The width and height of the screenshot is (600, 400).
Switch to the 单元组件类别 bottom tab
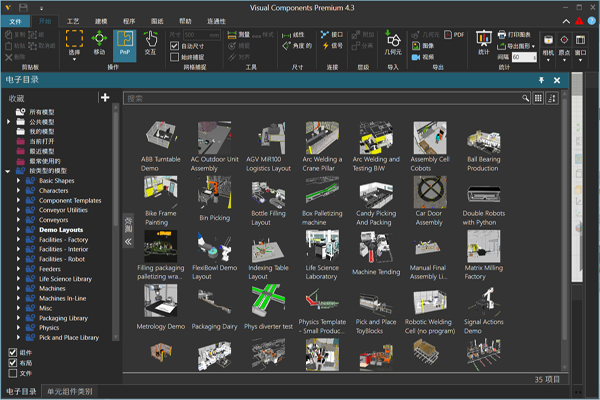tap(70, 392)
